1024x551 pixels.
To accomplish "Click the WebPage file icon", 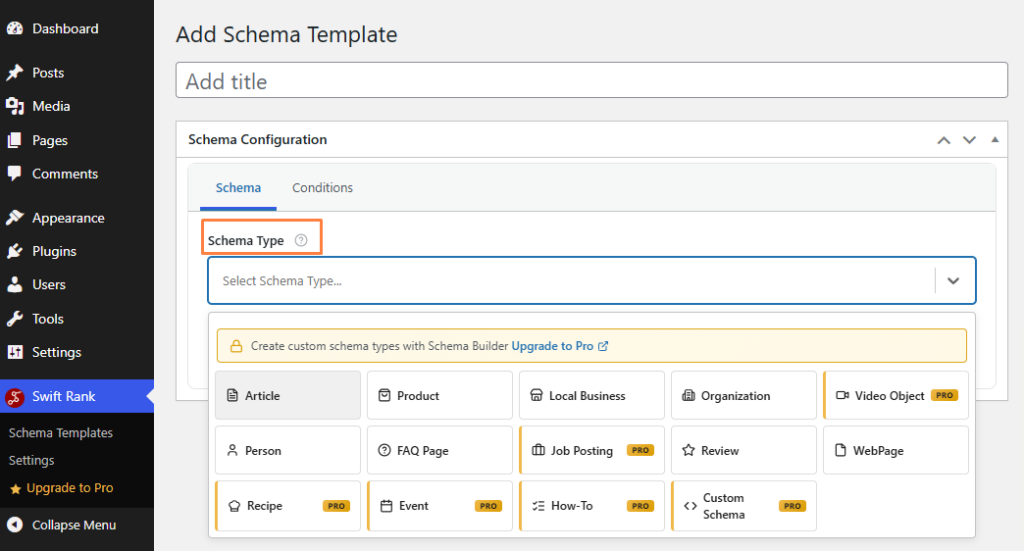I will [840, 450].
